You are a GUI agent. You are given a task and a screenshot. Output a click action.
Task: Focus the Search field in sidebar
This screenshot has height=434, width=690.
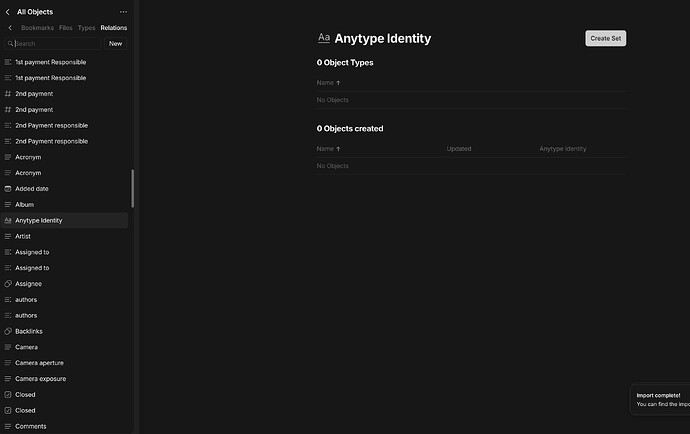coord(52,44)
